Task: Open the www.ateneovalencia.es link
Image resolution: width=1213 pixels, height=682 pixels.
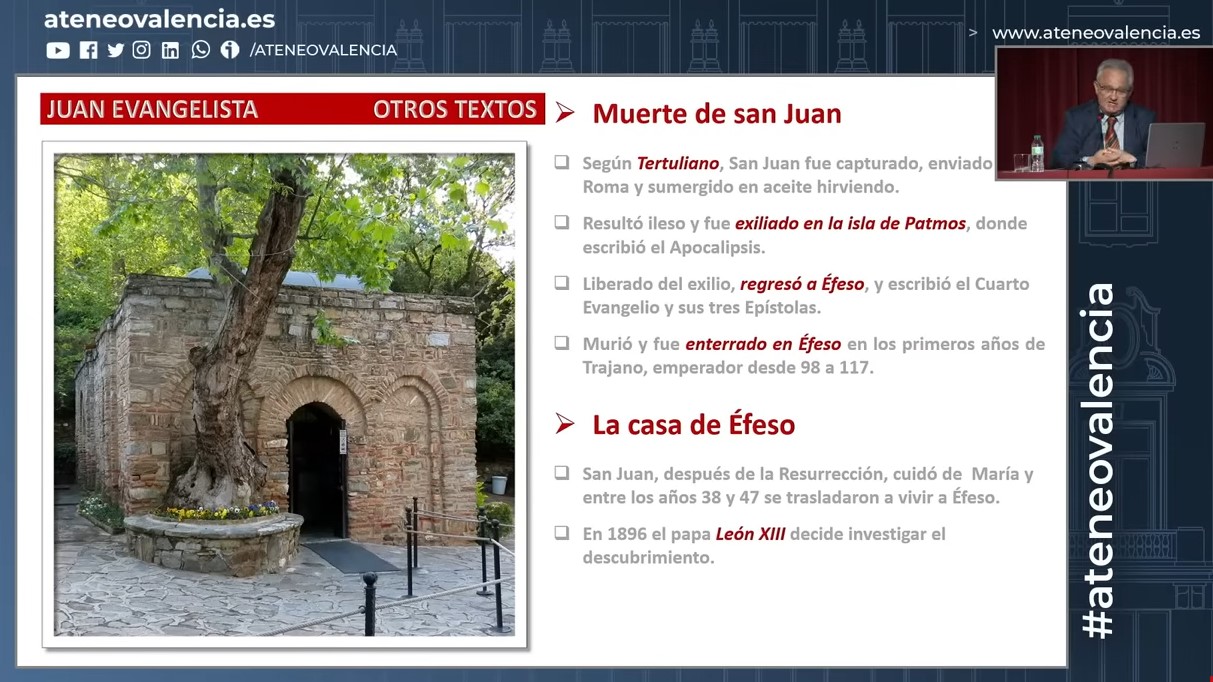Action: [x=1095, y=33]
